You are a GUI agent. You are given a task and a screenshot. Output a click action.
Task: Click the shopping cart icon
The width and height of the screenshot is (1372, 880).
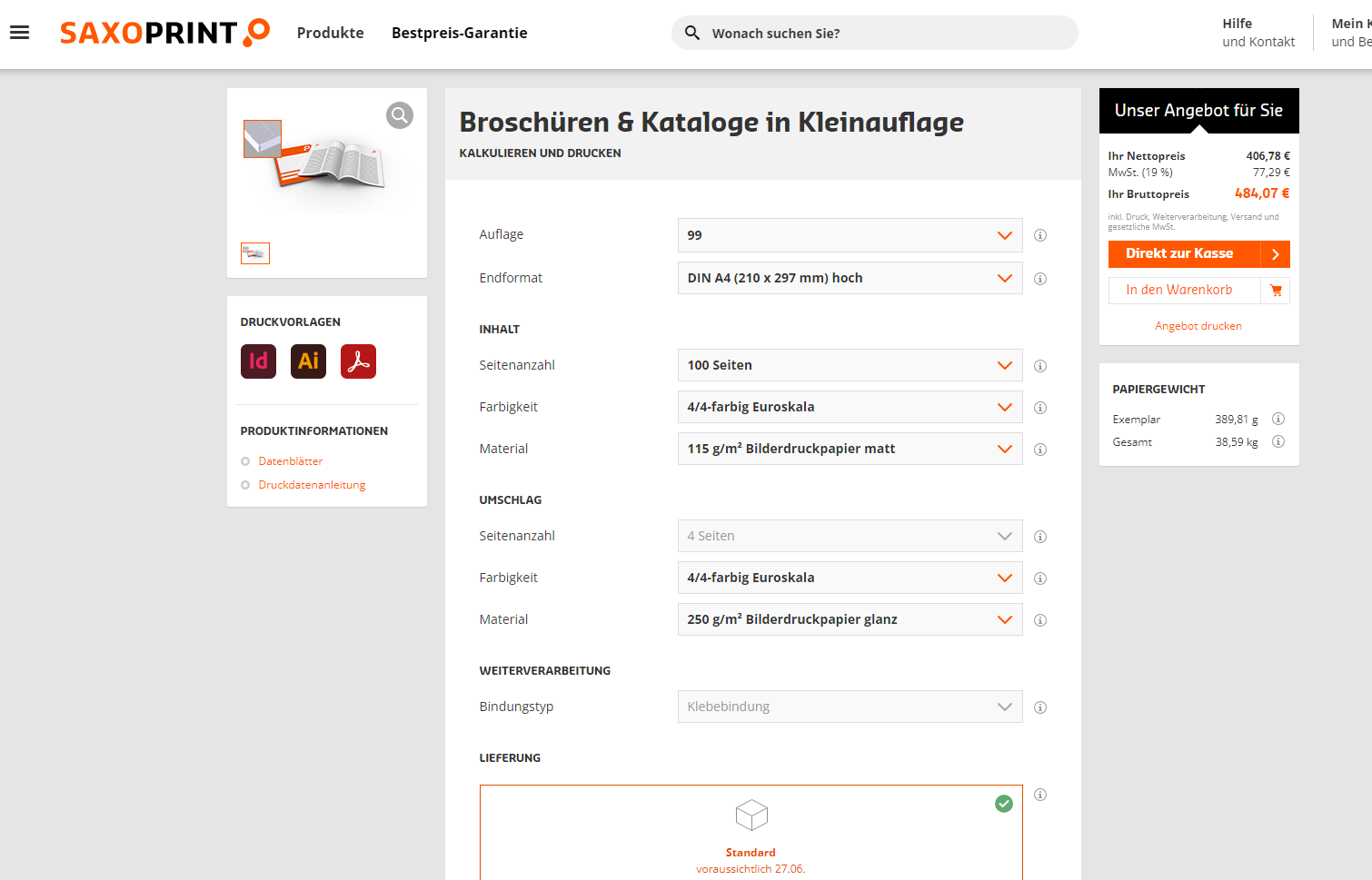(1276, 291)
